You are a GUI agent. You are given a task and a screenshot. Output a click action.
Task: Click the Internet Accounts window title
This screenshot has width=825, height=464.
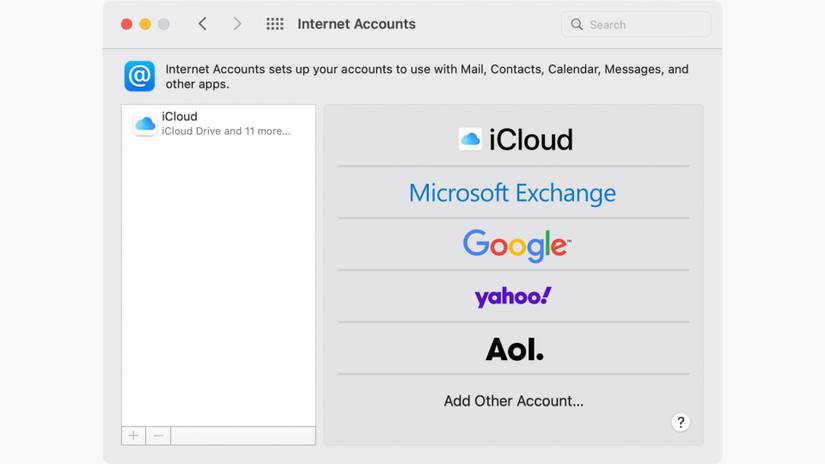(356, 24)
